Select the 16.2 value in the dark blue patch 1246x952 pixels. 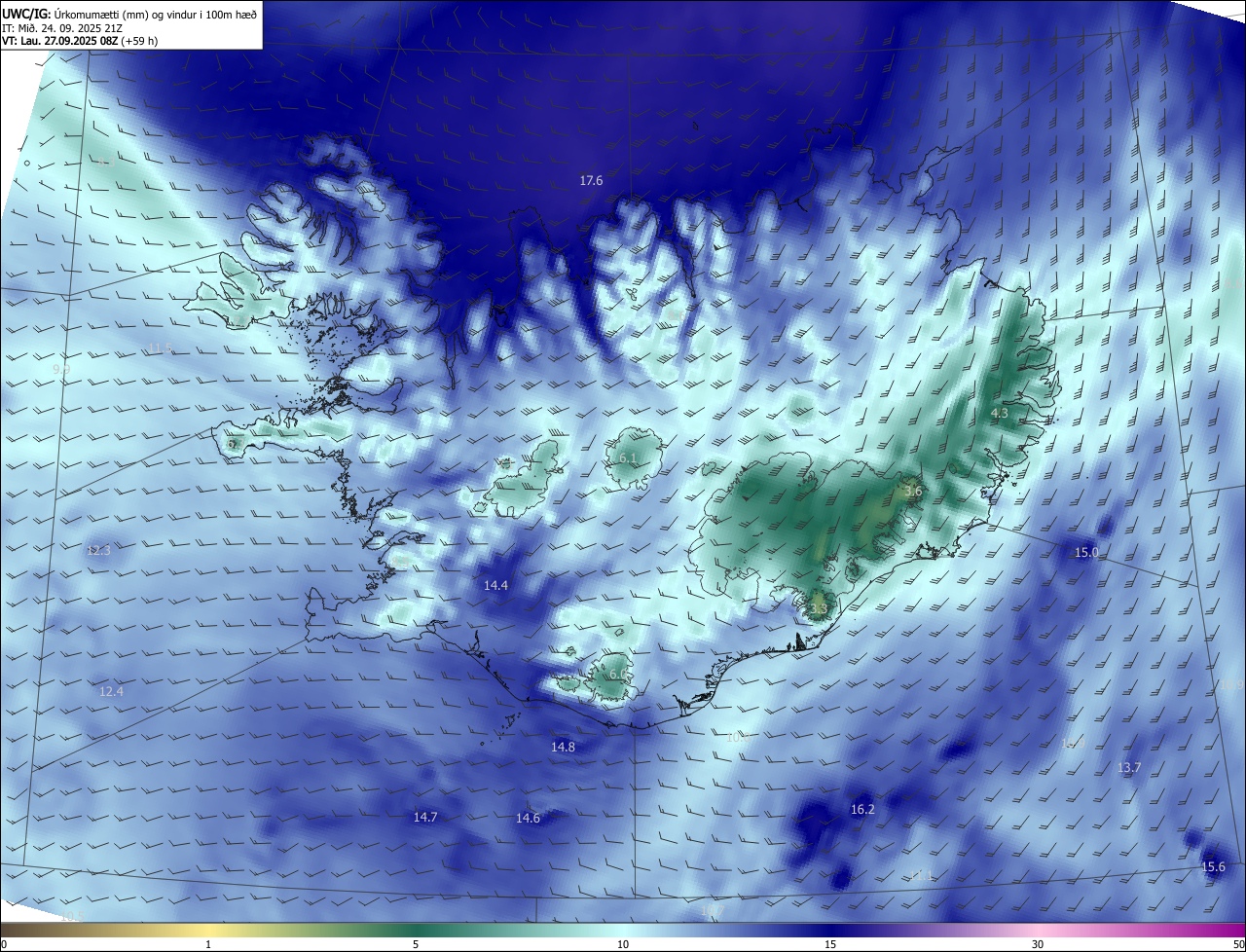(862, 810)
